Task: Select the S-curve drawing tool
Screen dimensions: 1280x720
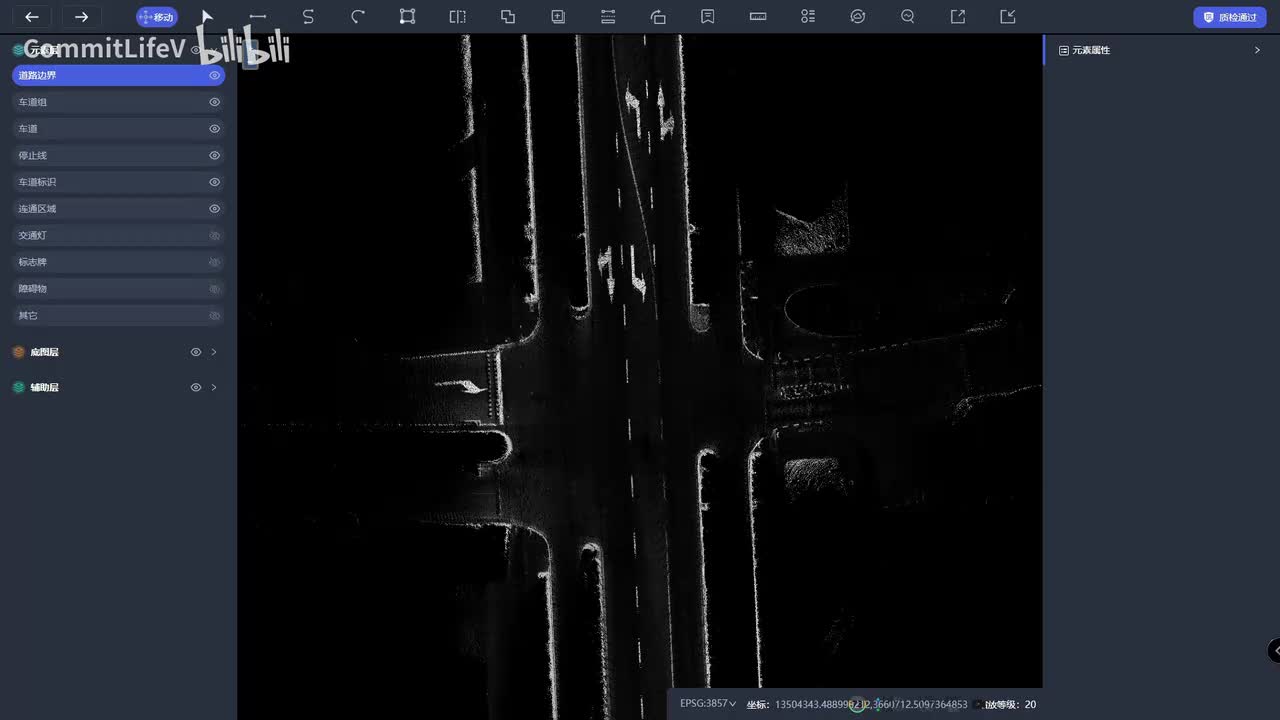Action: [x=308, y=17]
